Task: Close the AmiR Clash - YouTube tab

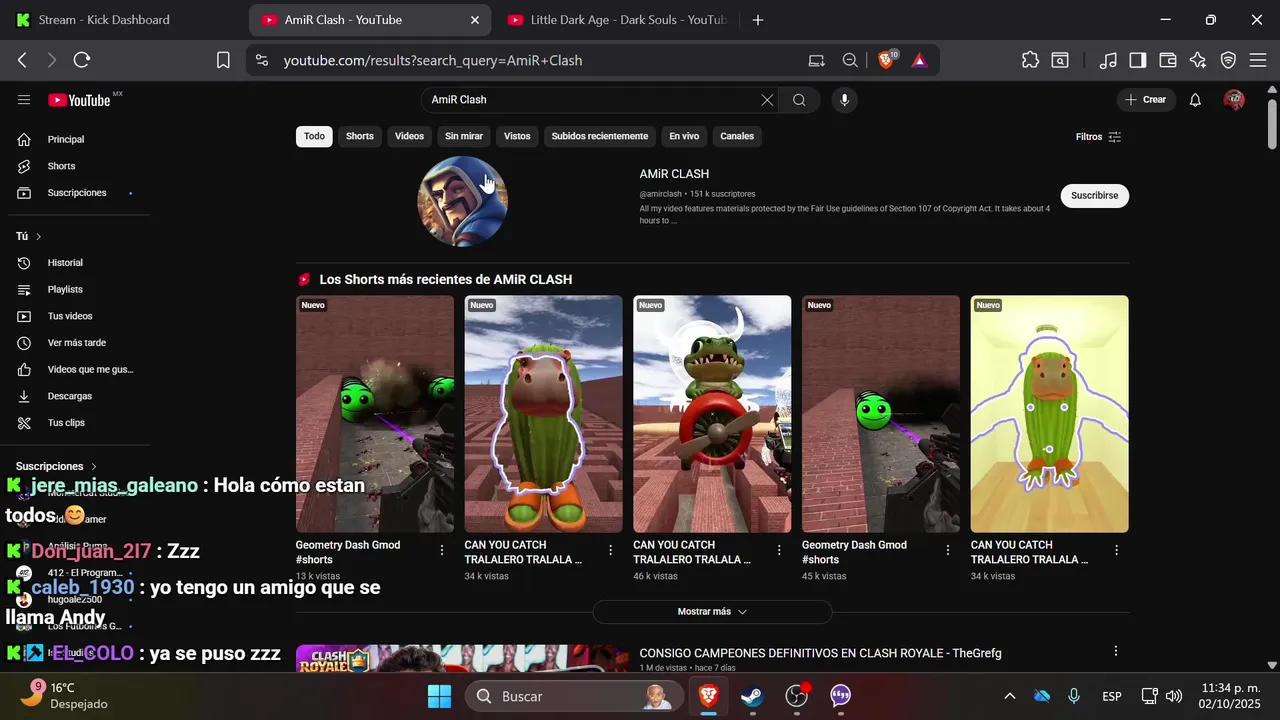Action: tap(475, 20)
